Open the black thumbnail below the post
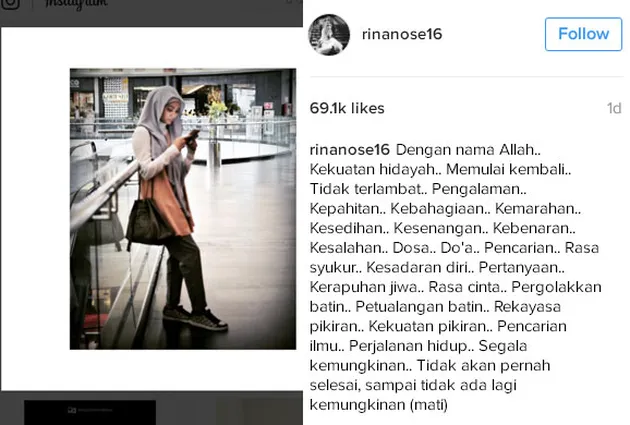 [x=90, y=412]
